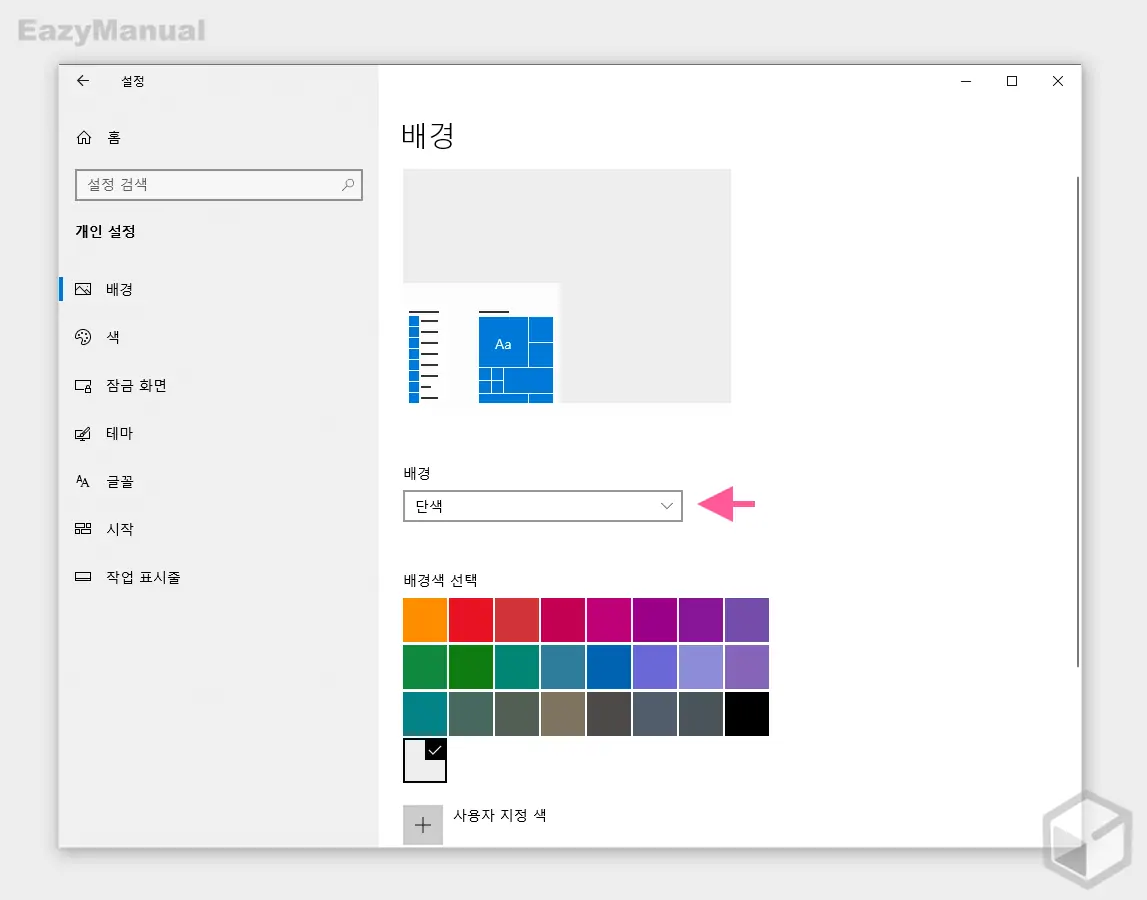Image resolution: width=1147 pixels, height=900 pixels.
Task: Click the 테마 theme icon
Action: point(84,434)
